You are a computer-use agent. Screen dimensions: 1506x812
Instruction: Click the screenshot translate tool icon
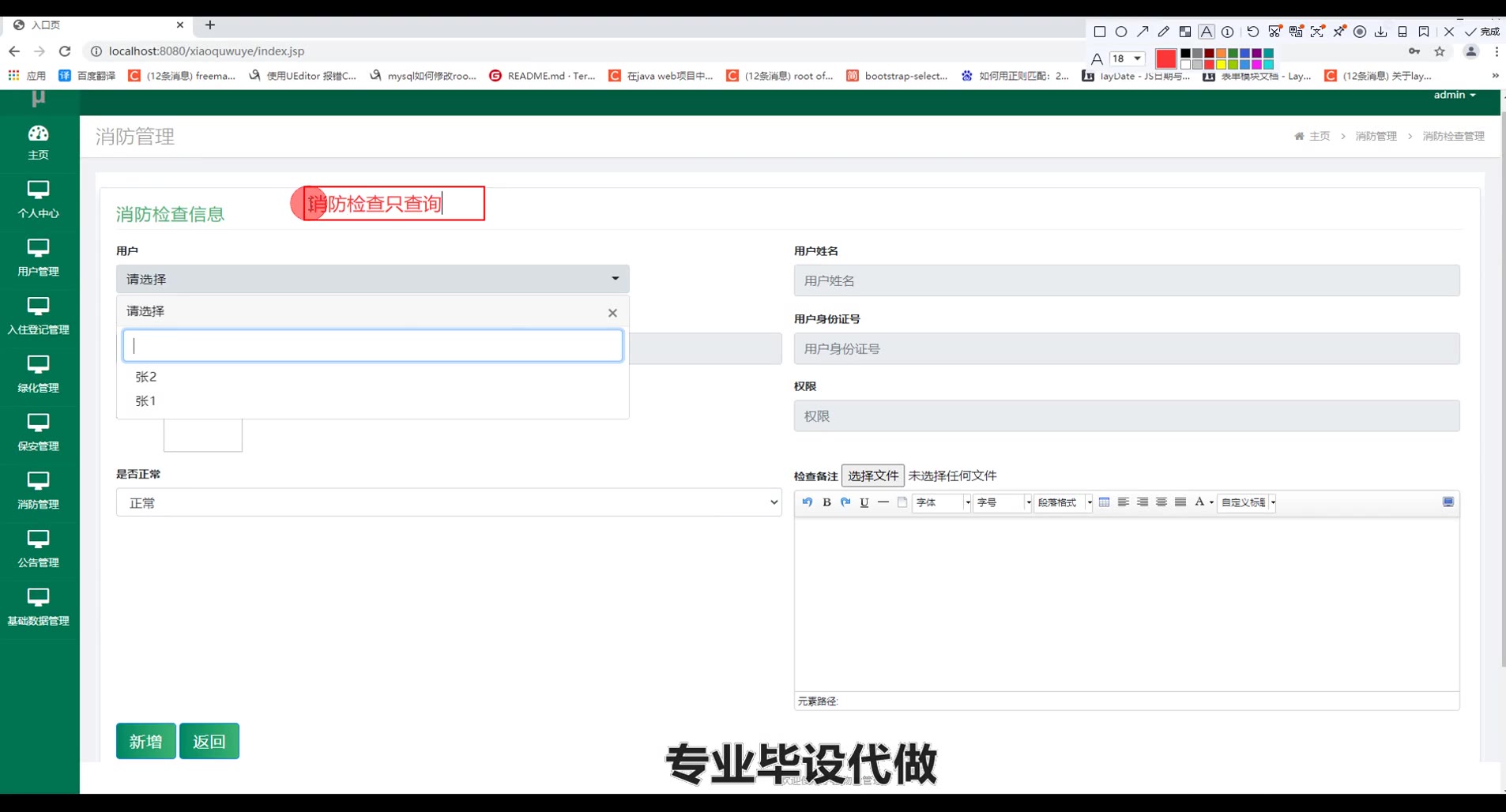[1296, 32]
